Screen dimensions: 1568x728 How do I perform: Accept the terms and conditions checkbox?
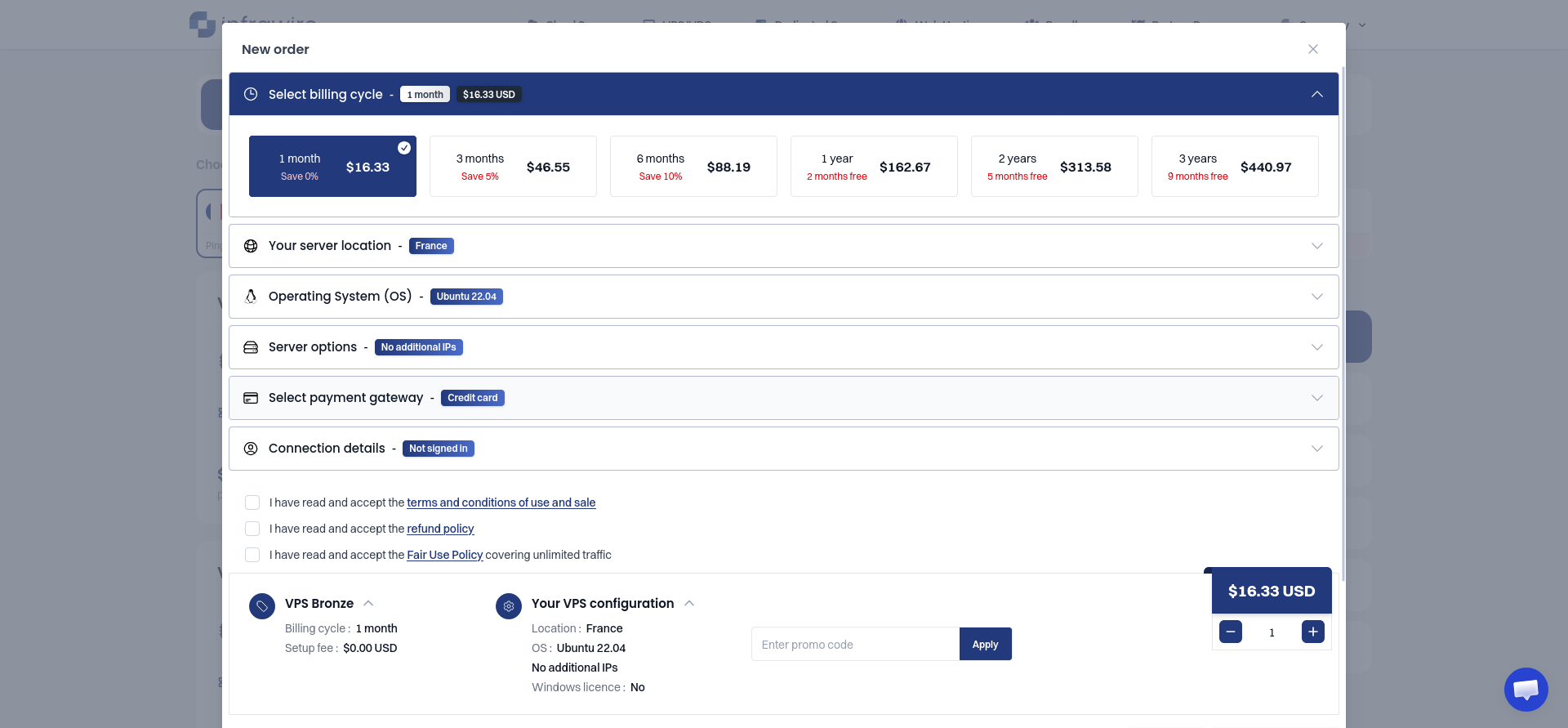pos(252,502)
